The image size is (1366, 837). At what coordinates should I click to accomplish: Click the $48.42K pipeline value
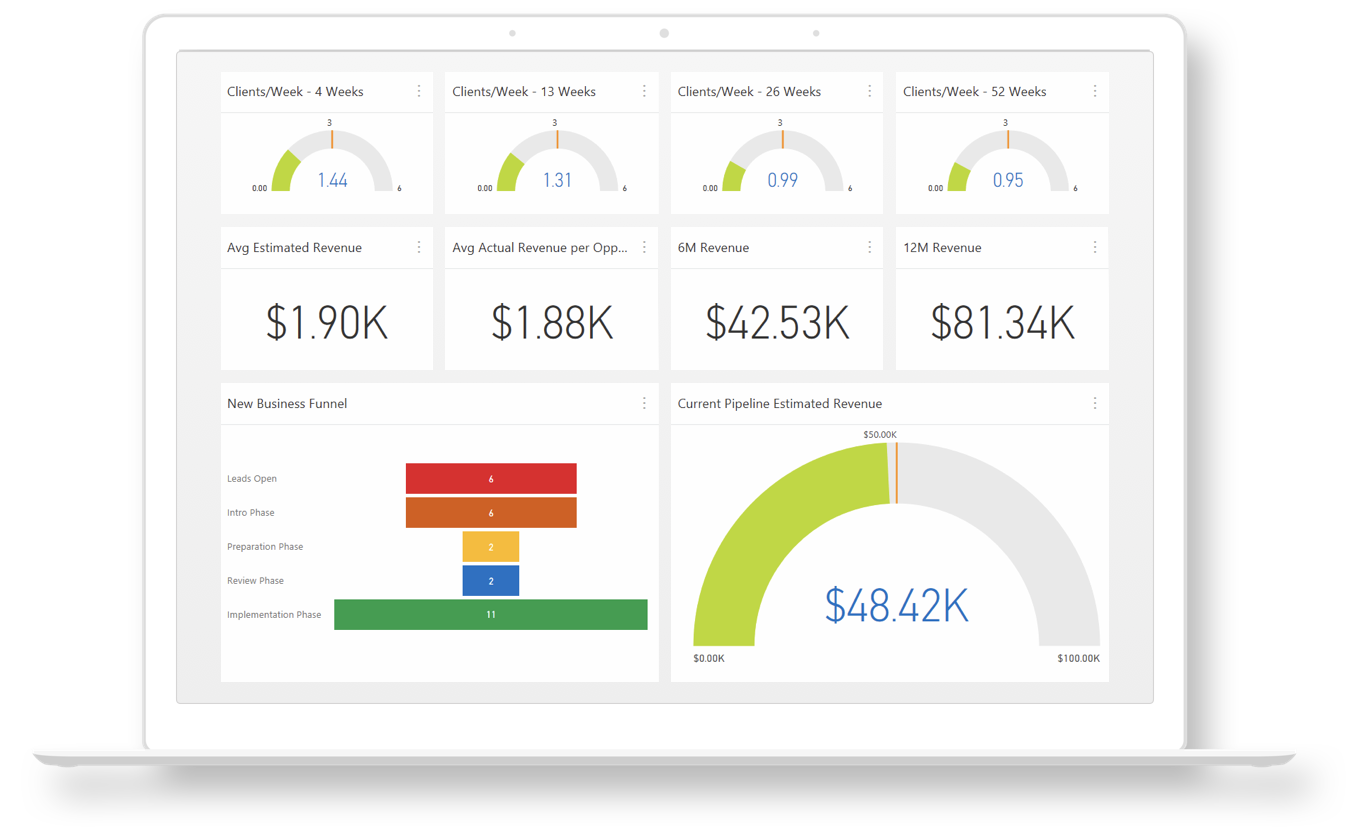[897, 606]
